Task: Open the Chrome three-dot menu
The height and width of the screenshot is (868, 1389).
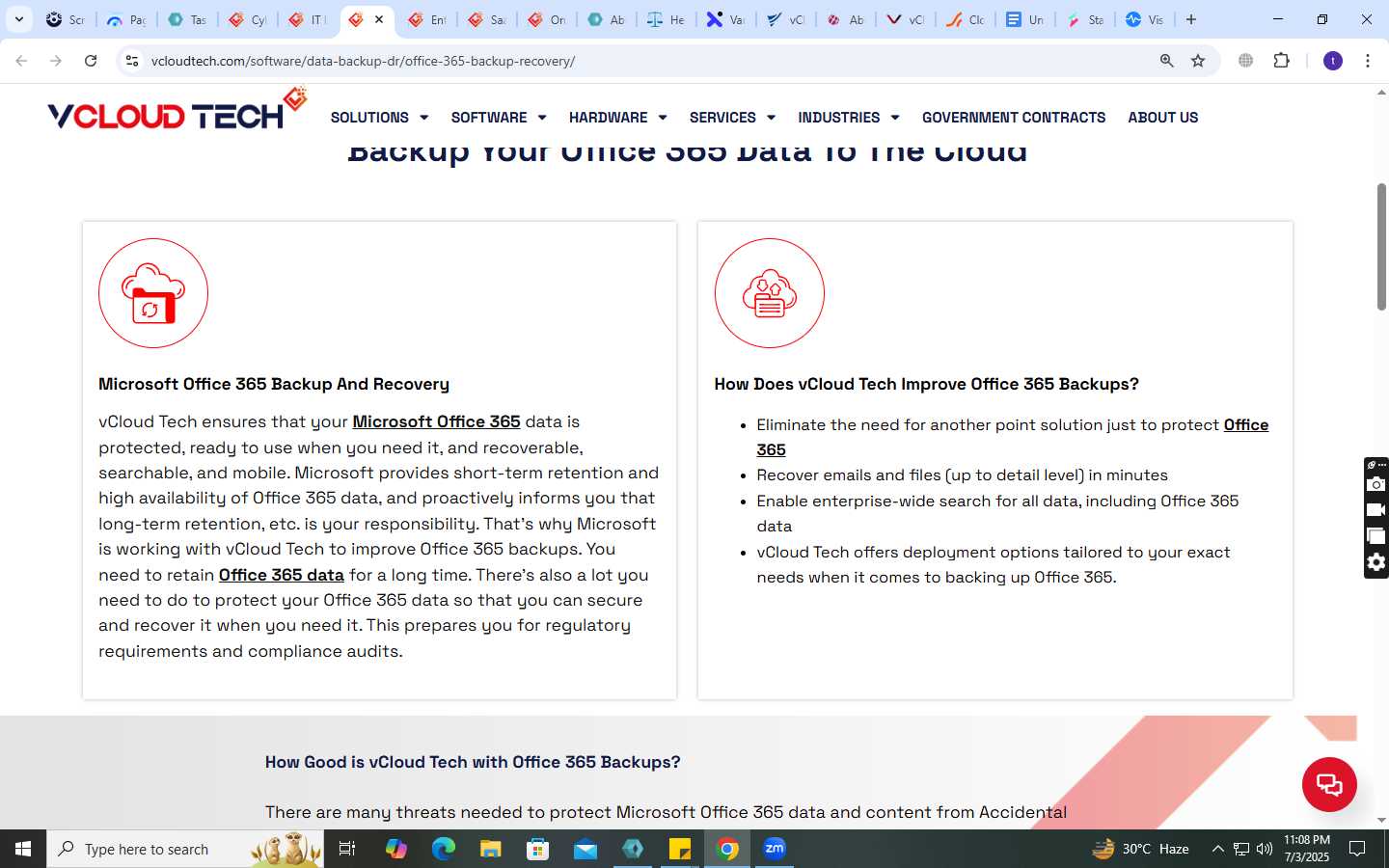Action: pos(1368,61)
